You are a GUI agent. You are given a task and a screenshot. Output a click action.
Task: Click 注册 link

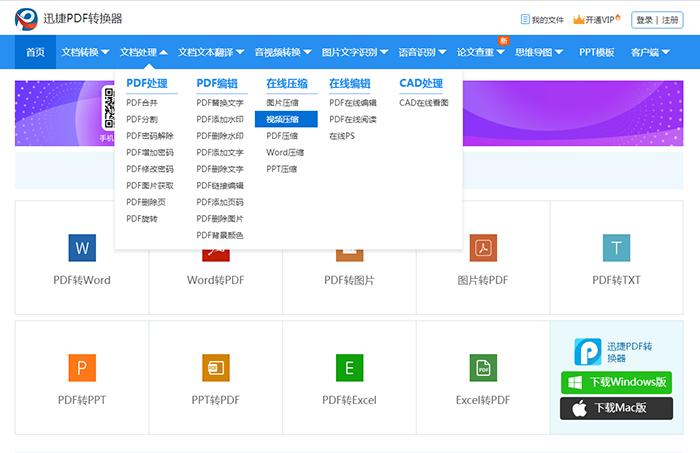pos(670,20)
